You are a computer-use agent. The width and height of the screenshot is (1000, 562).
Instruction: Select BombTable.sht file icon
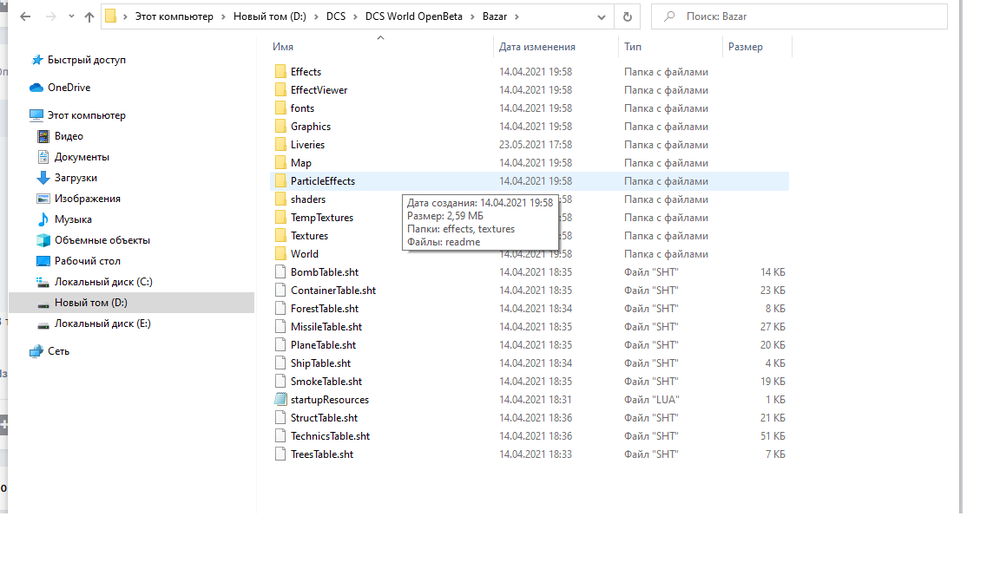[281, 272]
